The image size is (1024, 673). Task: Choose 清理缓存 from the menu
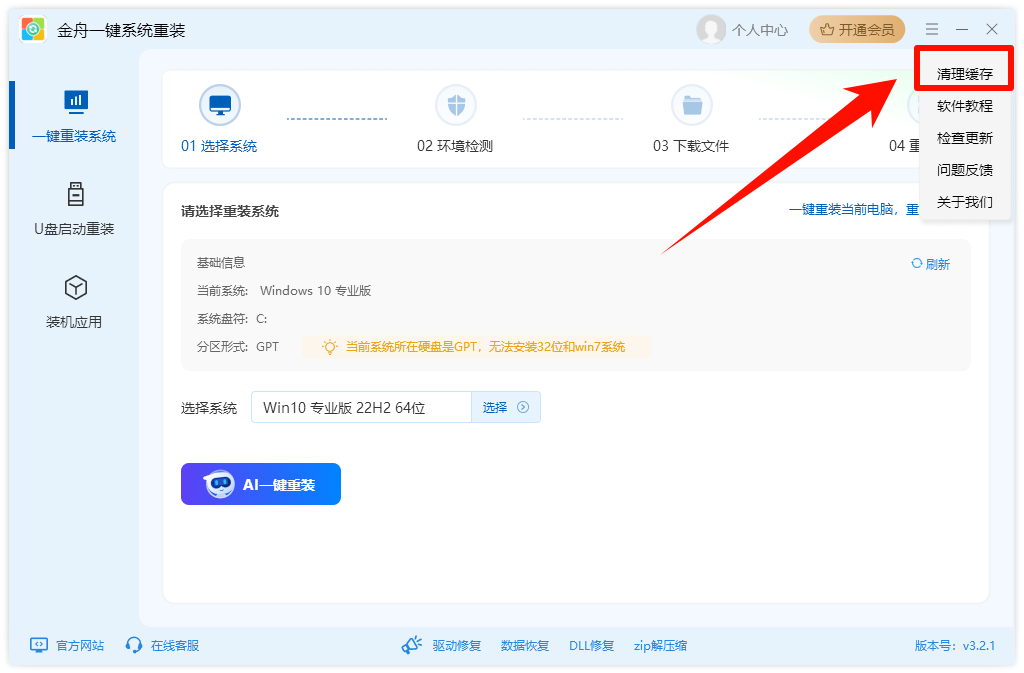(x=963, y=68)
